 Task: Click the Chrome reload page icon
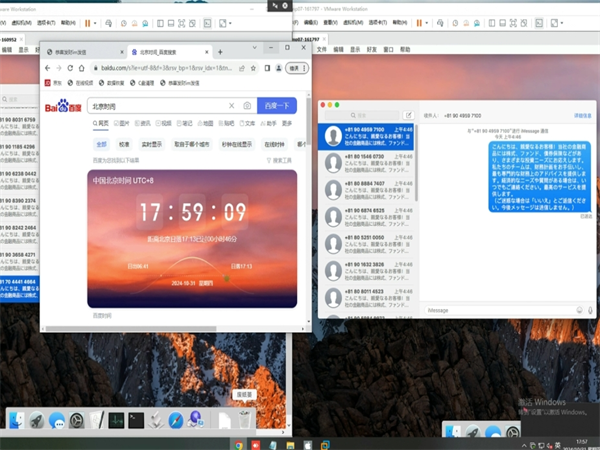point(70,68)
